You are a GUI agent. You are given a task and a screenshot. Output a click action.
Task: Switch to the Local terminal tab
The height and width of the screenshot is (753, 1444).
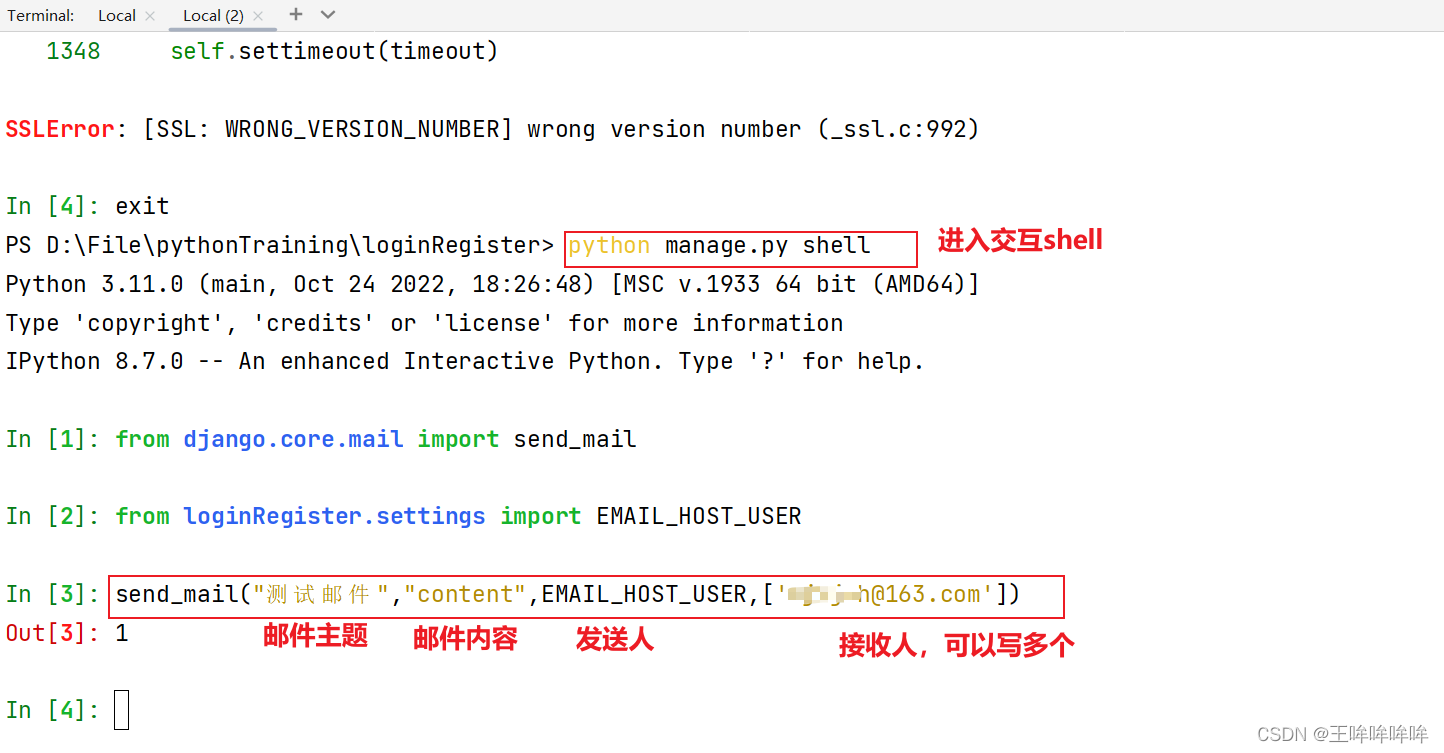(117, 15)
